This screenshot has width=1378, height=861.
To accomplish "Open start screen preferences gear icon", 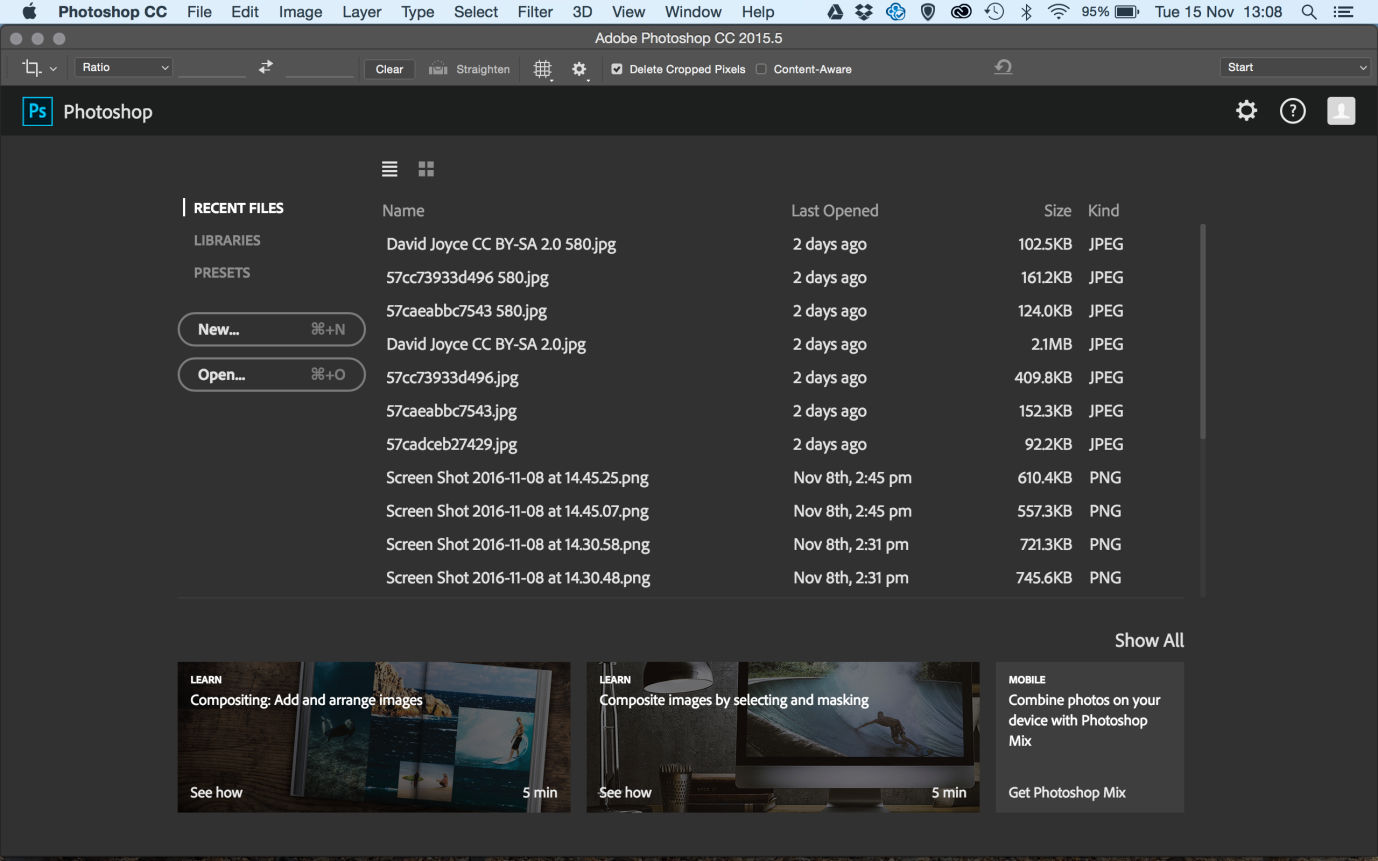I will pos(1246,111).
